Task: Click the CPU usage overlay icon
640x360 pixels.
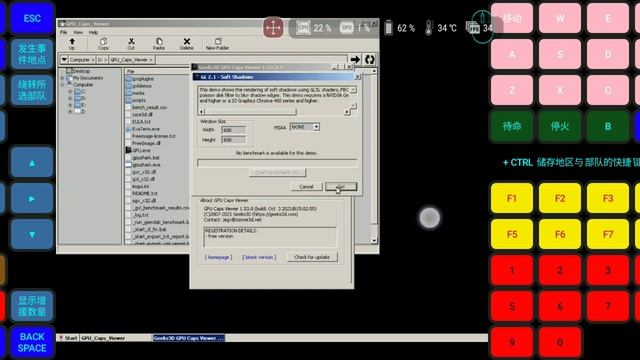Action: 303,28
